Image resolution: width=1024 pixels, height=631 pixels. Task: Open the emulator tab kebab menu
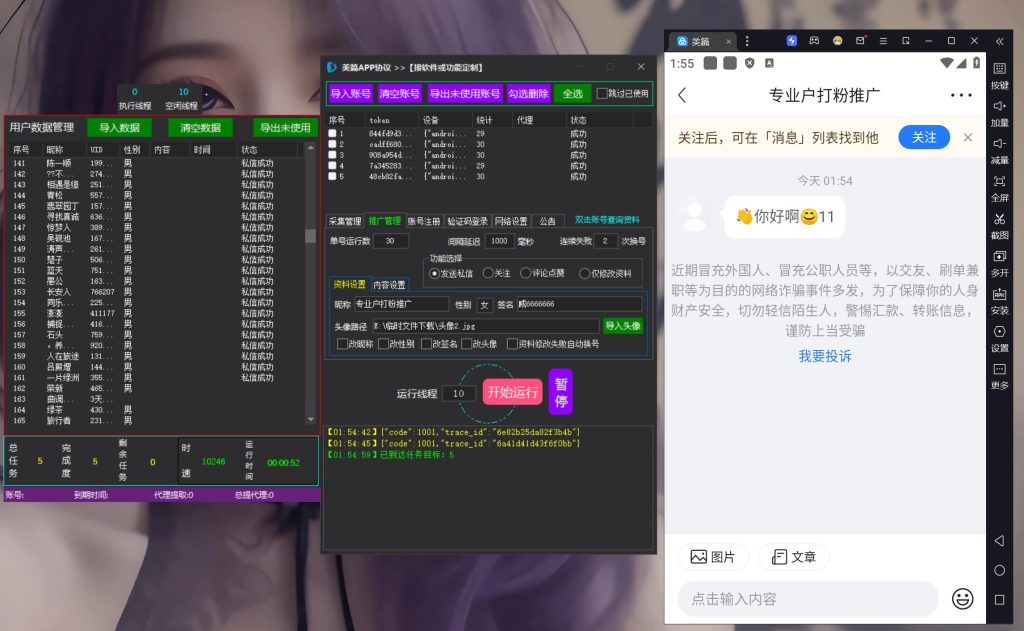click(747, 41)
